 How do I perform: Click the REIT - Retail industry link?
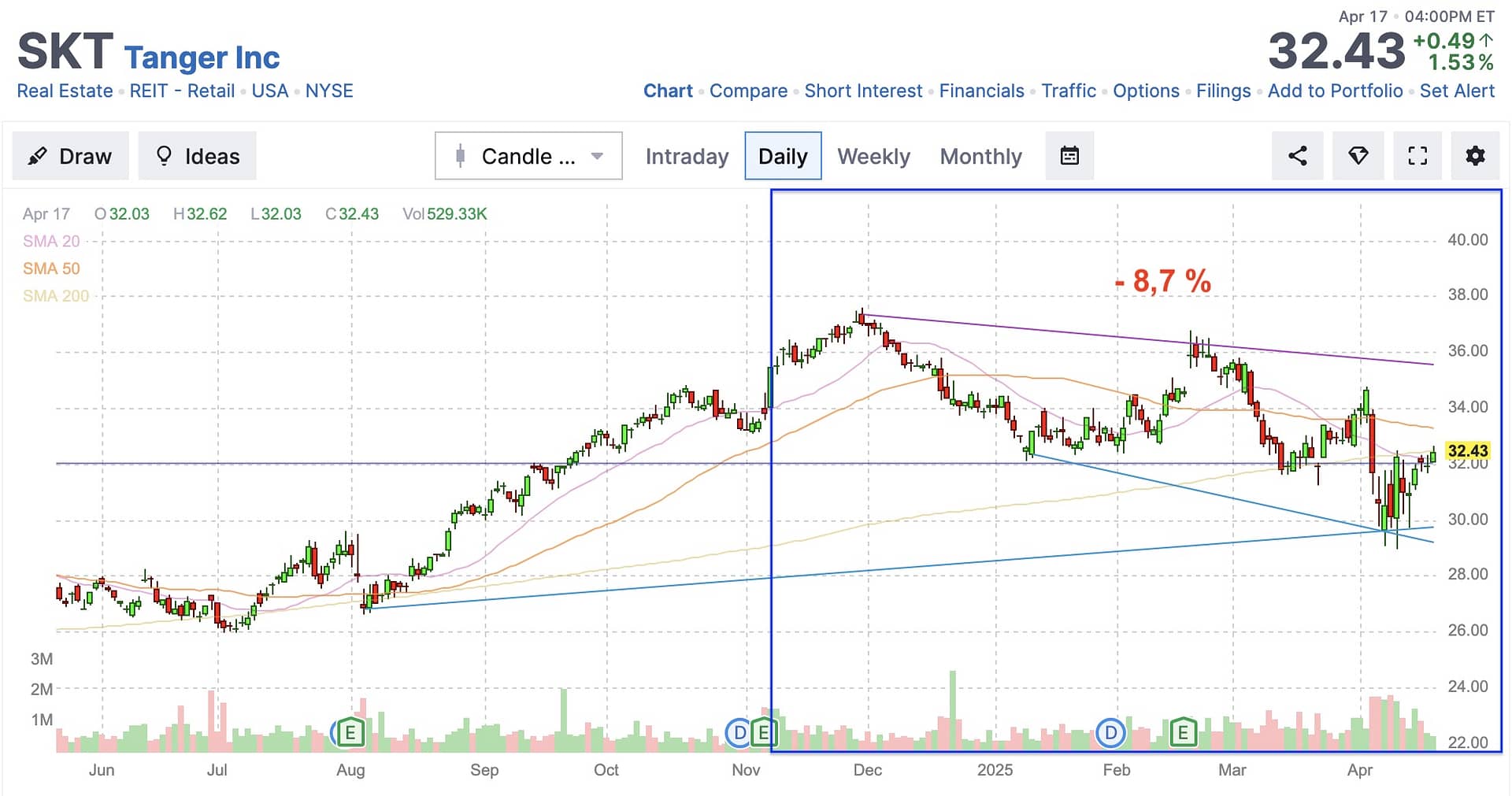(x=182, y=91)
